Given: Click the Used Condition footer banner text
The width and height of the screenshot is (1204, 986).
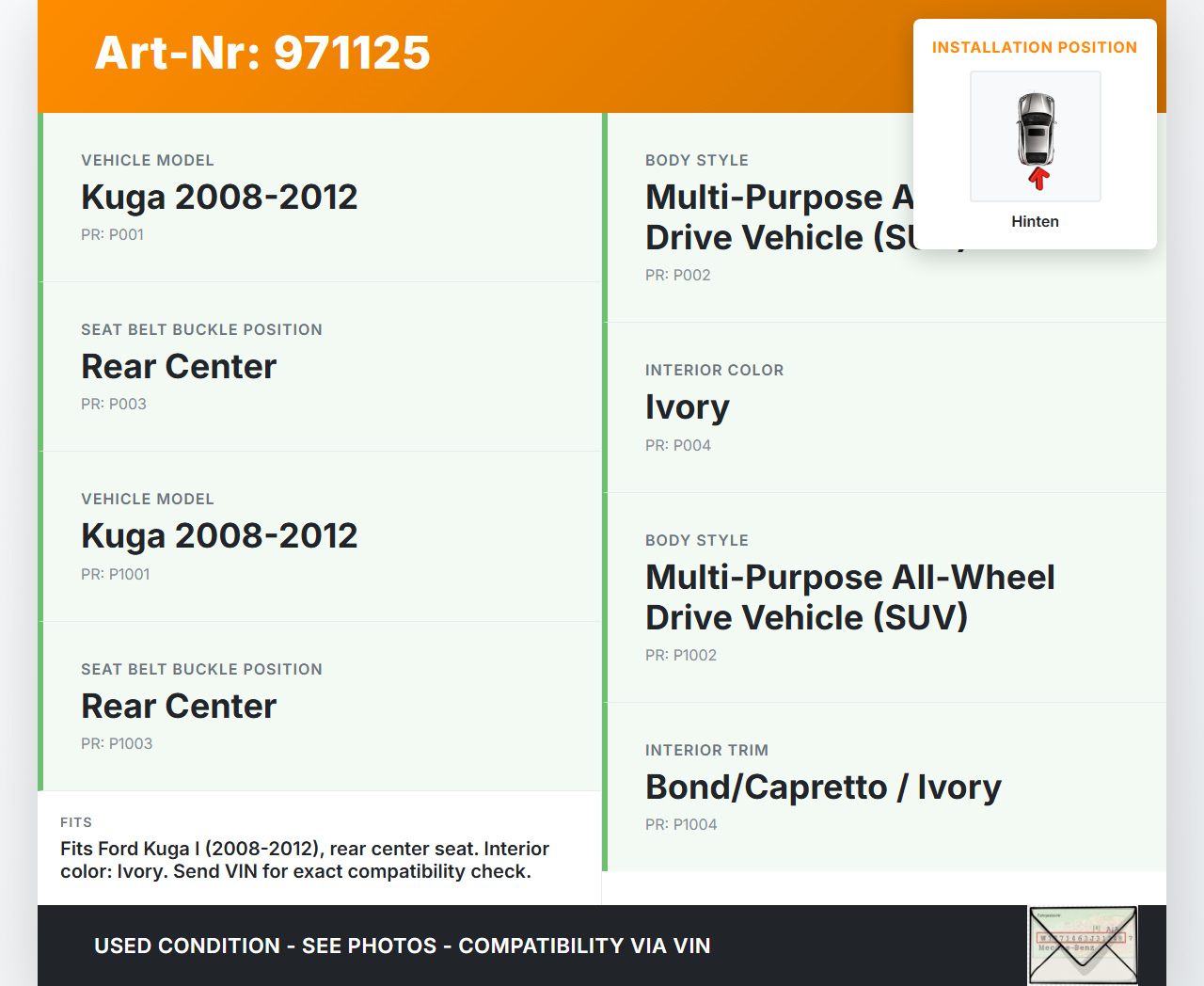Looking at the screenshot, I should [x=402, y=946].
